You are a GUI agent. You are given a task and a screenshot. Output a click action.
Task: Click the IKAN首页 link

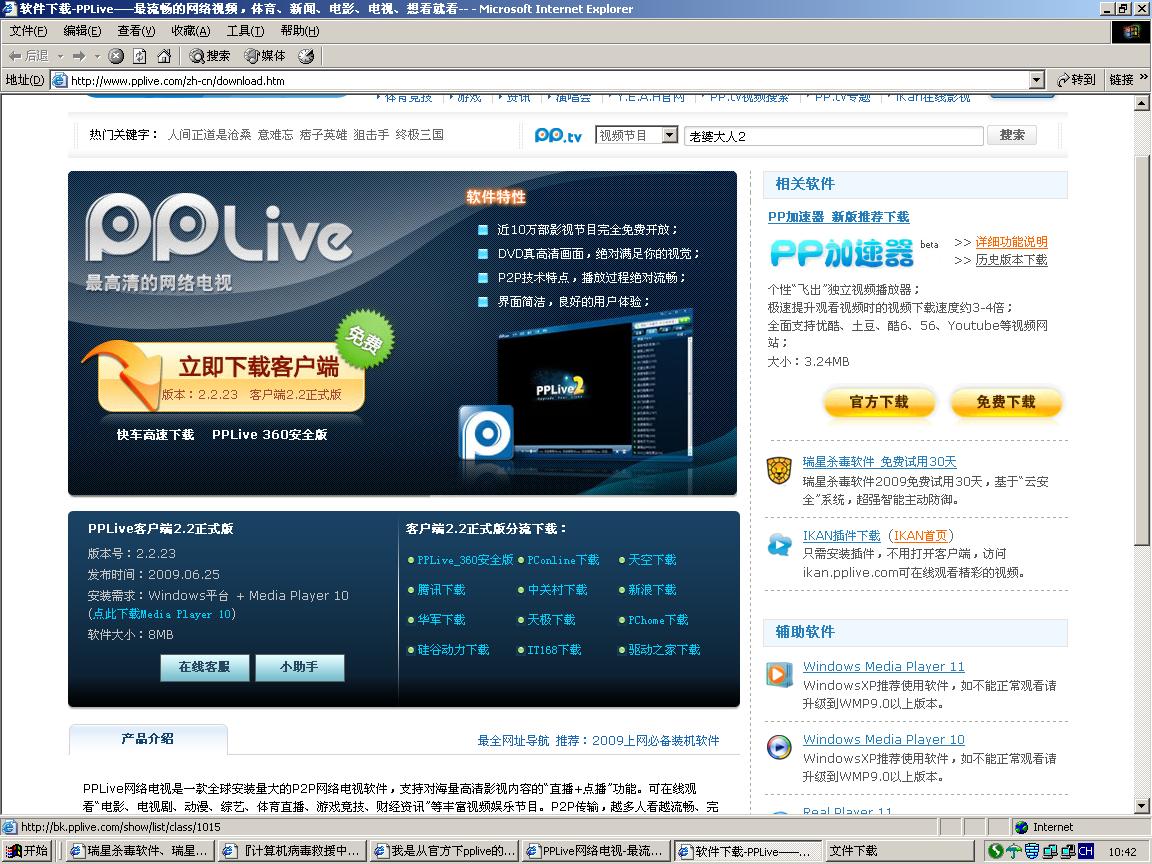point(920,536)
